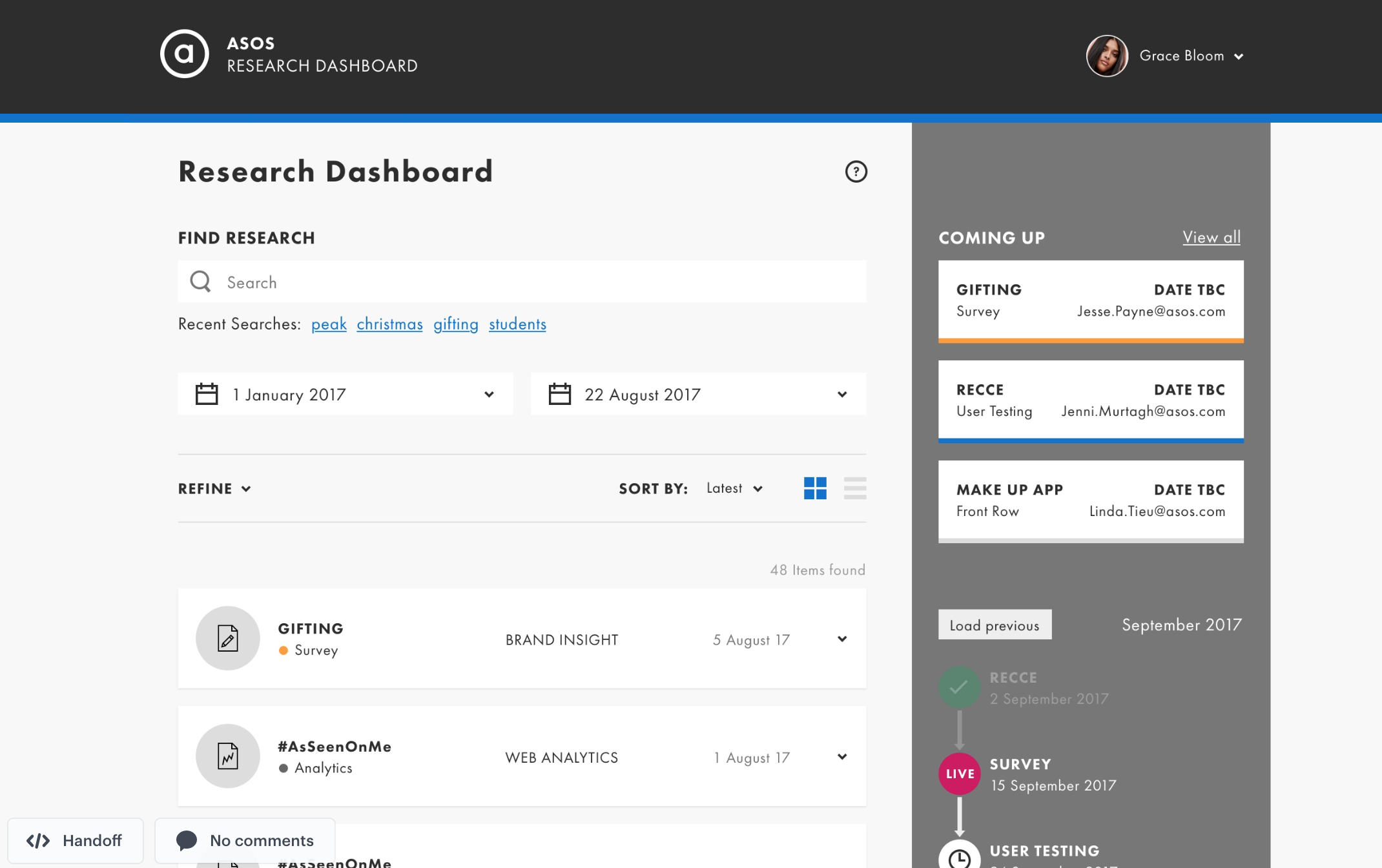This screenshot has height=868, width=1382.
Task: Switch to list view layout
Action: click(x=854, y=488)
